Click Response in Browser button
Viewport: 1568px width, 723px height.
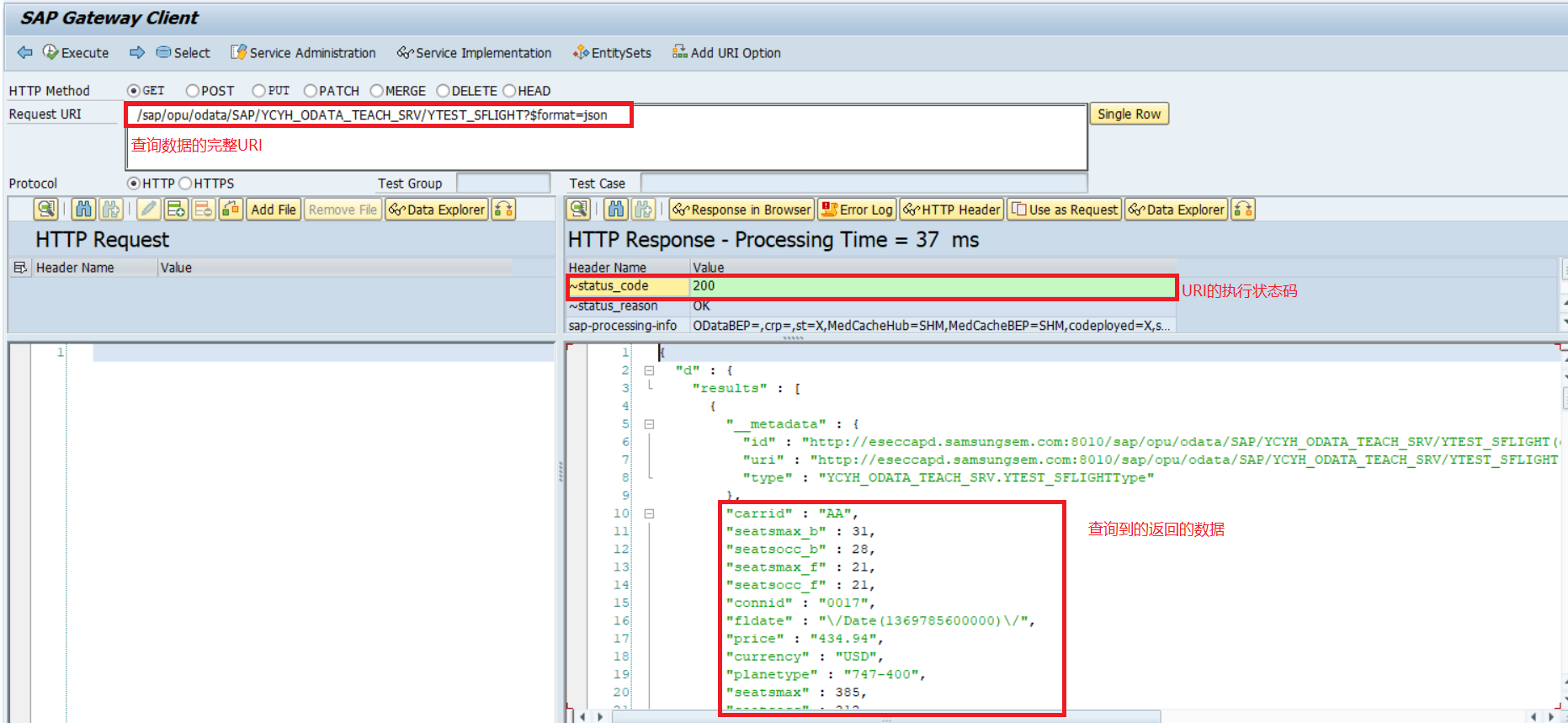pos(741,210)
